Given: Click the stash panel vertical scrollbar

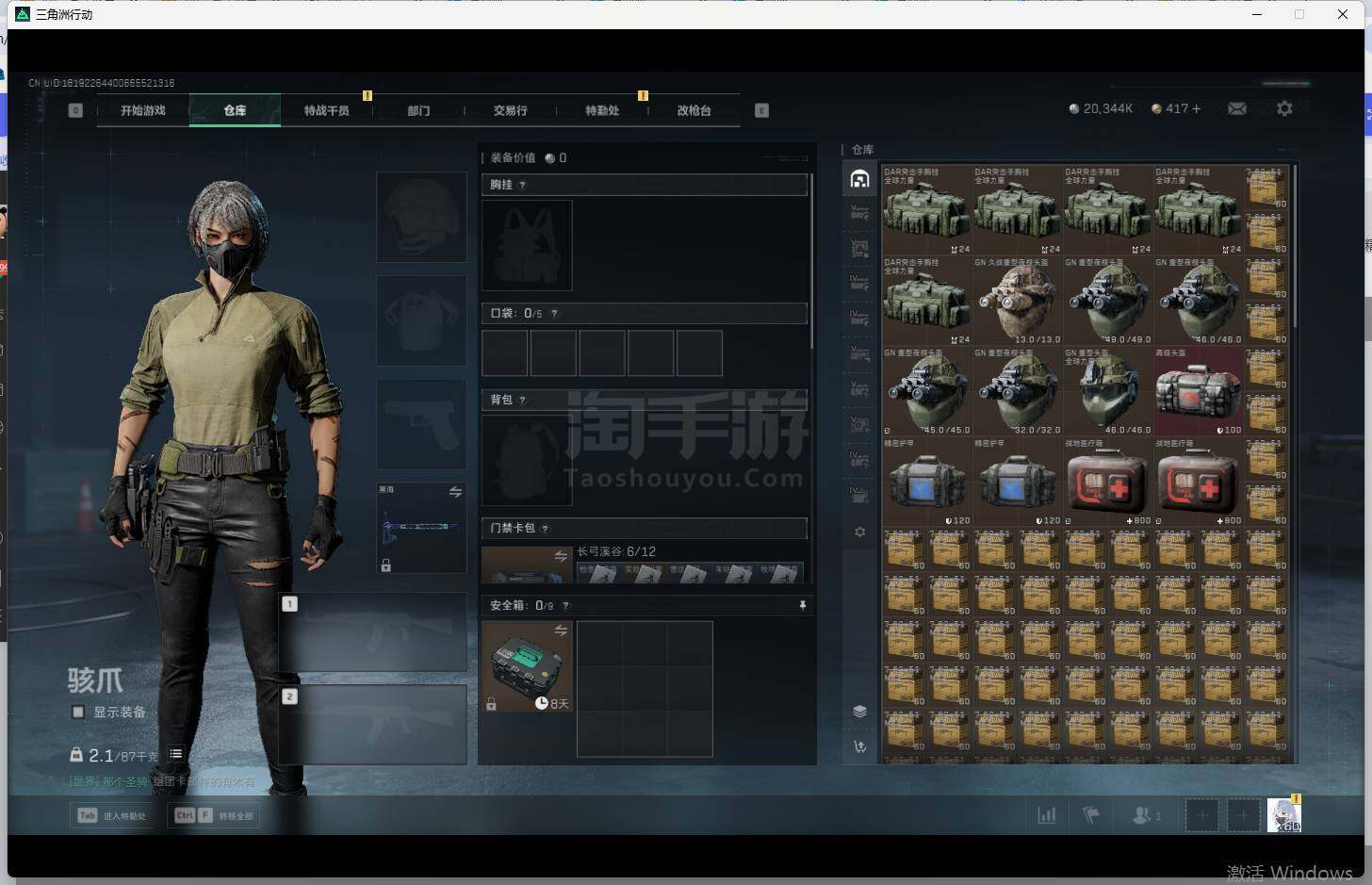Looking at the screenshot, I should pos(1296,245).
